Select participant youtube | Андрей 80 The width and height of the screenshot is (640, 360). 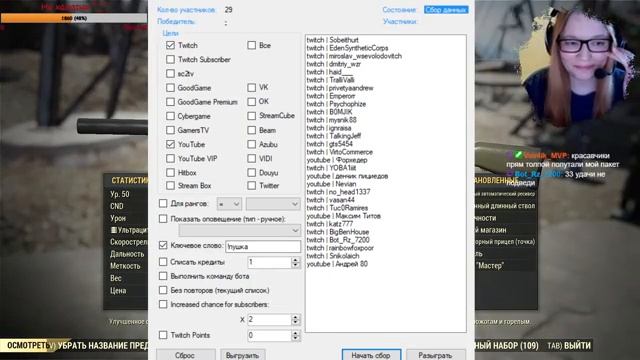(337, 264)
